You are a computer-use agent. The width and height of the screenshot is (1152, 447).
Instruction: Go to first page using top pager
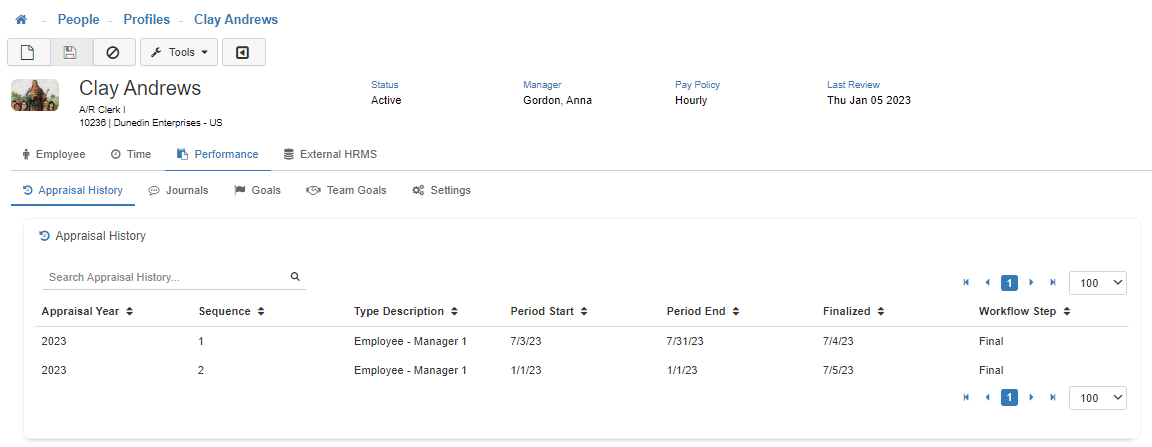click(x=966, y=283)
